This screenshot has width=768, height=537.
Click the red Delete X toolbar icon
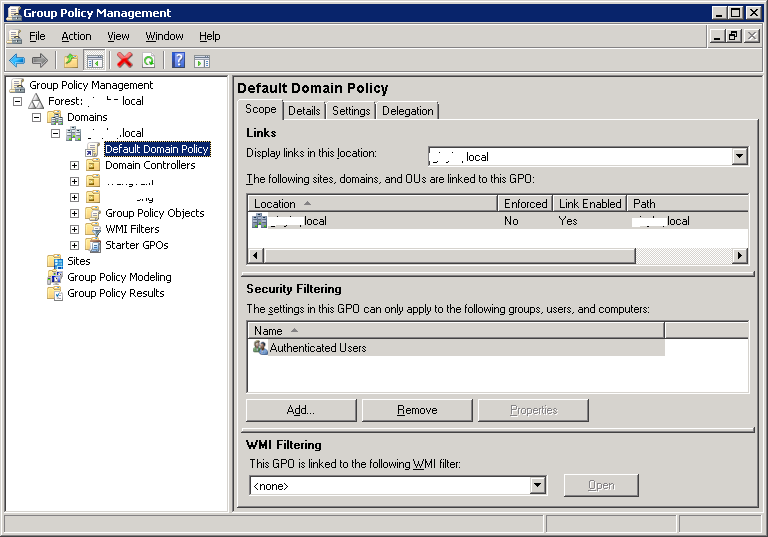[125, 61]
